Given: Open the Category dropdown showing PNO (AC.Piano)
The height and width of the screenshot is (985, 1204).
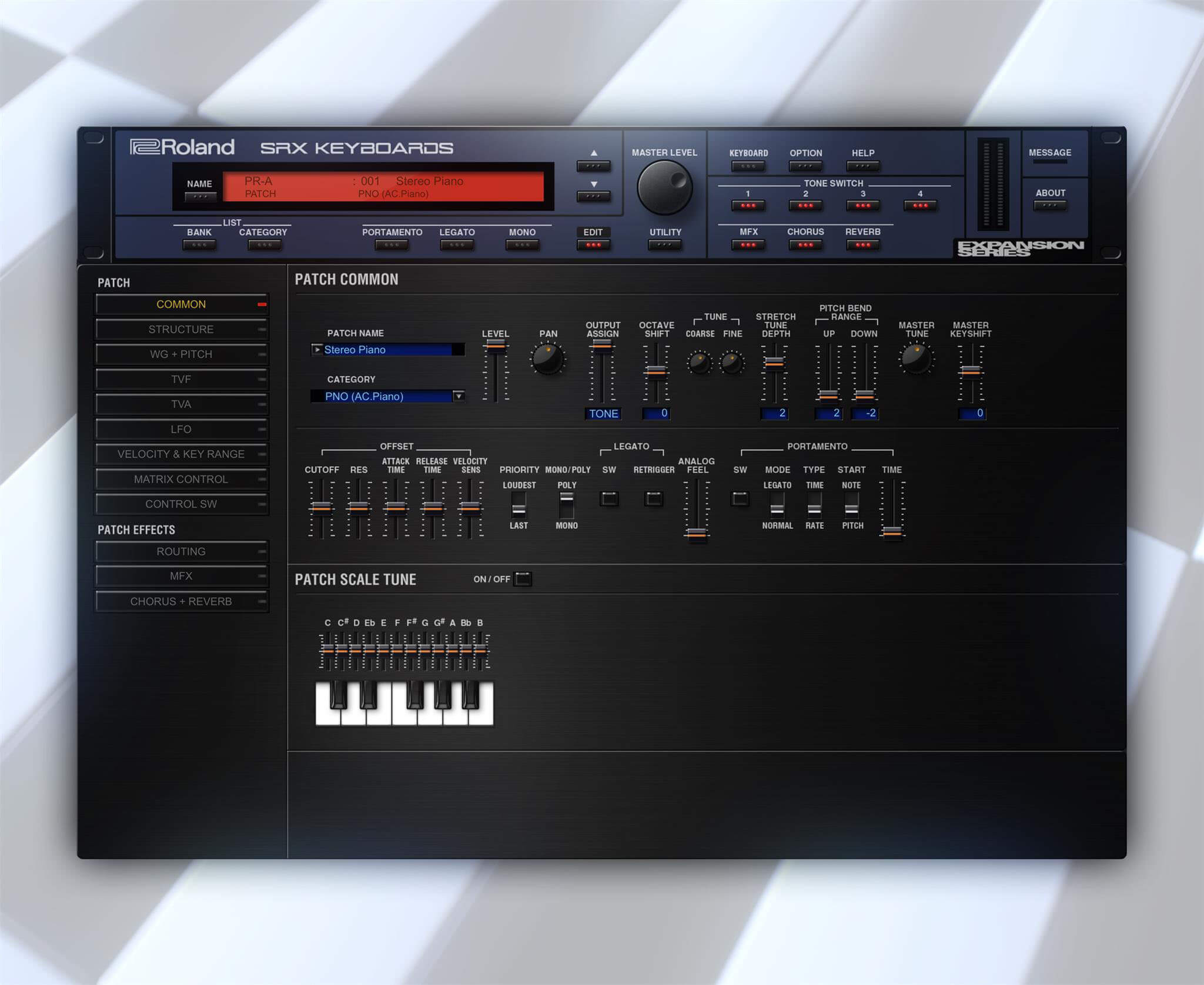Looking at the screenshot, I should pos(457,397).
